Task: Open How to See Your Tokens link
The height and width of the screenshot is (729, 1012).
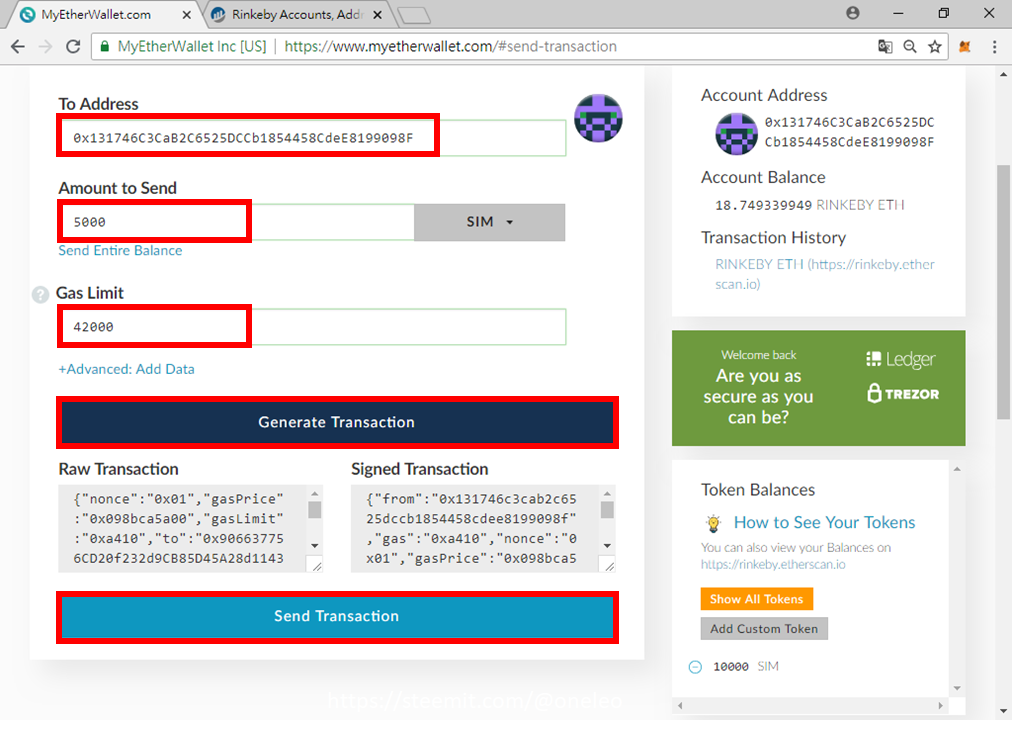Action: tap(824, 522)
